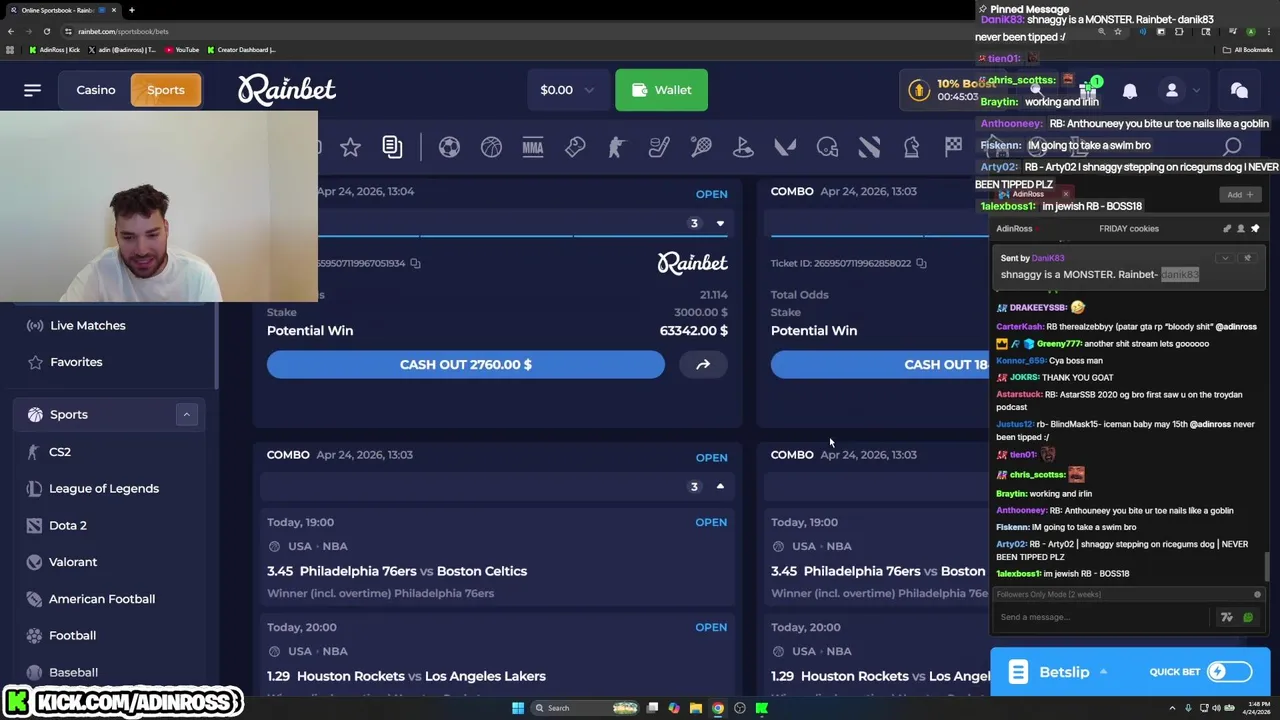Unpin the pinned chat message
Screen dimensions: 1280x720
pyautogui.click(x=1247, y=258)
